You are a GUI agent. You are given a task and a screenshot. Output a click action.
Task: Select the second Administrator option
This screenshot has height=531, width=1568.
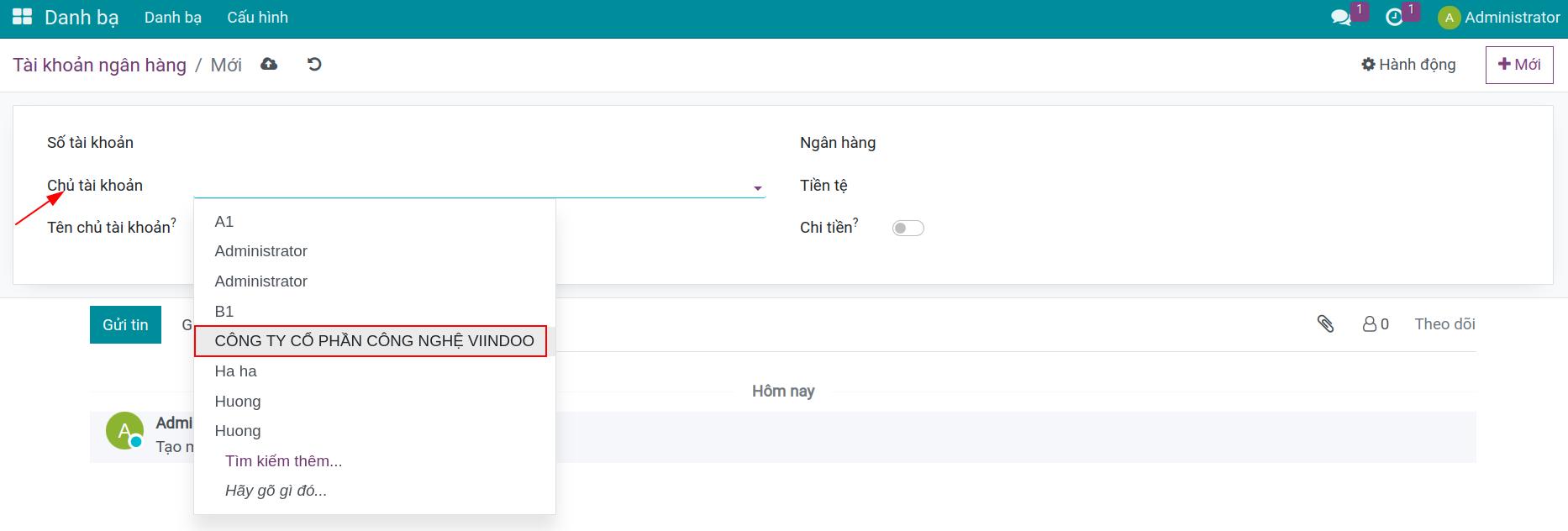[375, 281]
